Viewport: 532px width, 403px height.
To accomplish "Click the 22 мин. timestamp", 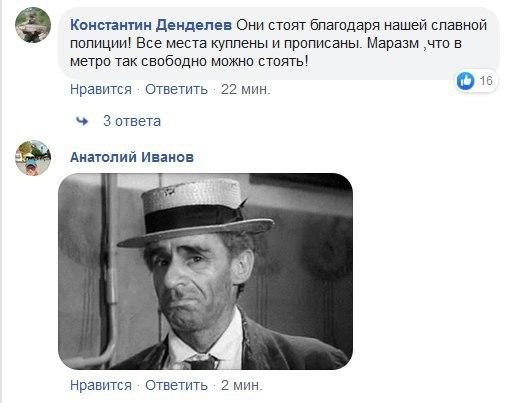I will click(x=246, y=90).
